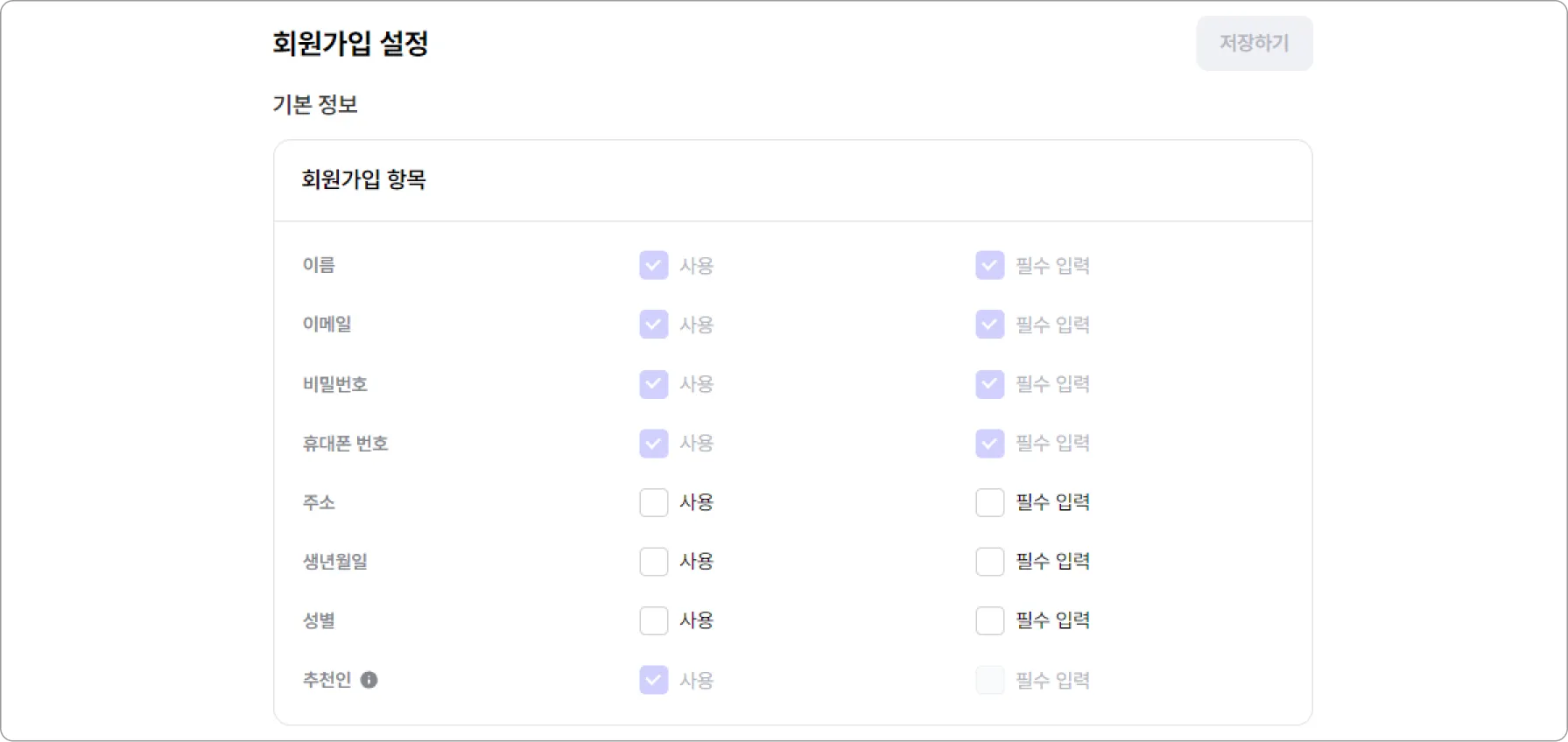This screenshot has width=1568, height=742.
Task: Click the 회원가입 항목 section header
Action: [x=364, y=180]
